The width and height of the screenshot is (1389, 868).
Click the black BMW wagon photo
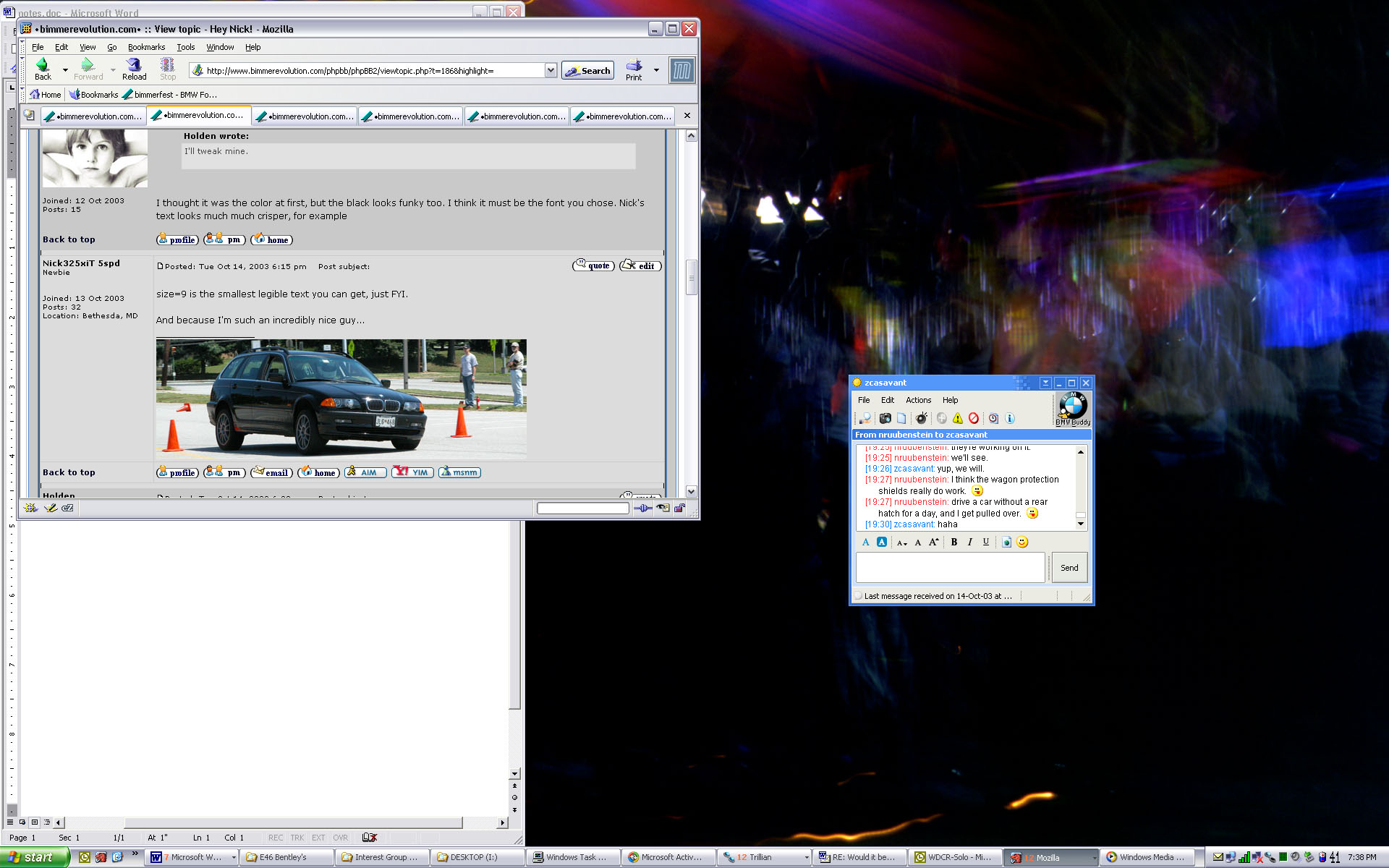(341, 399)
